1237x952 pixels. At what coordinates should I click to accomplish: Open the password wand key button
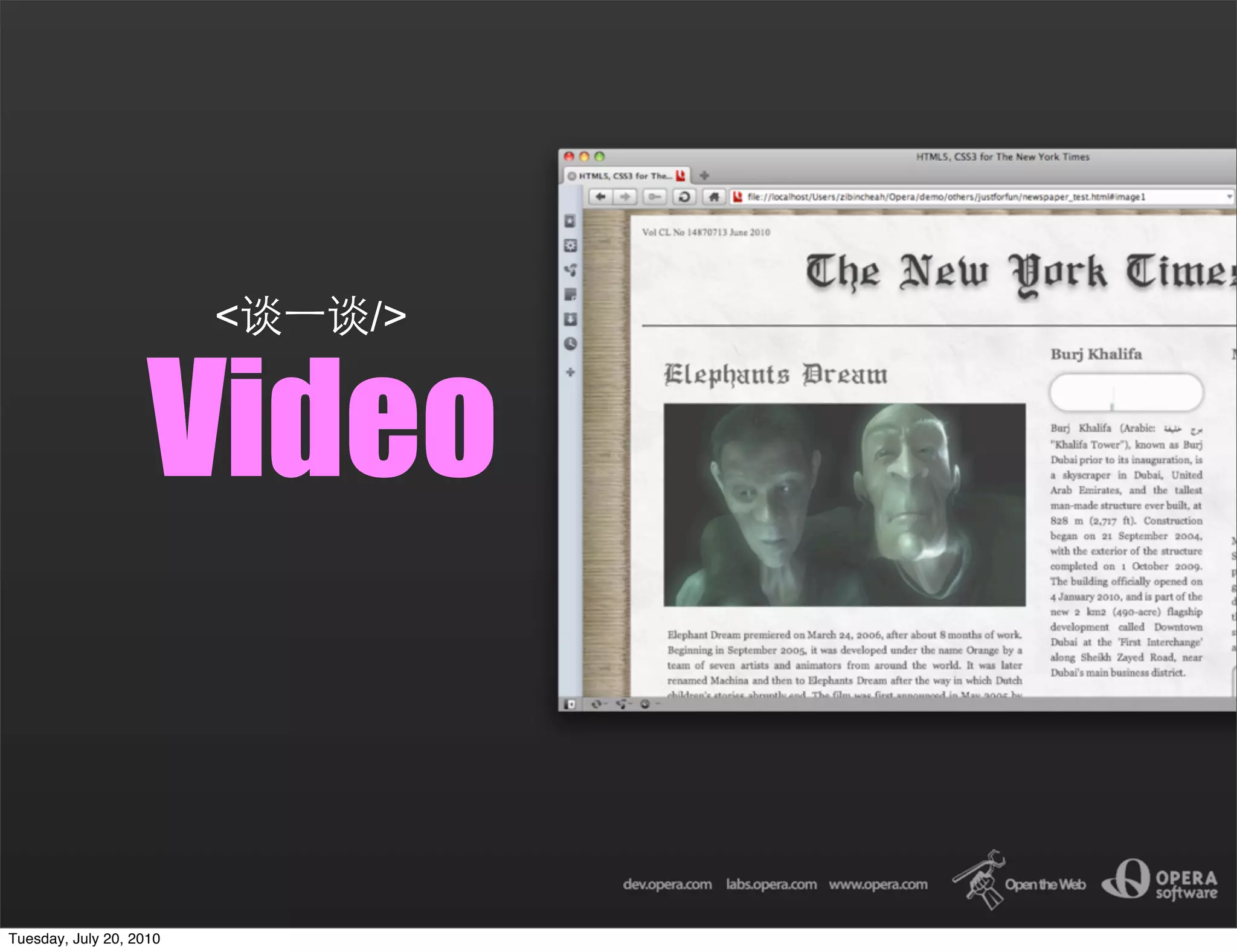click(655, 197)
